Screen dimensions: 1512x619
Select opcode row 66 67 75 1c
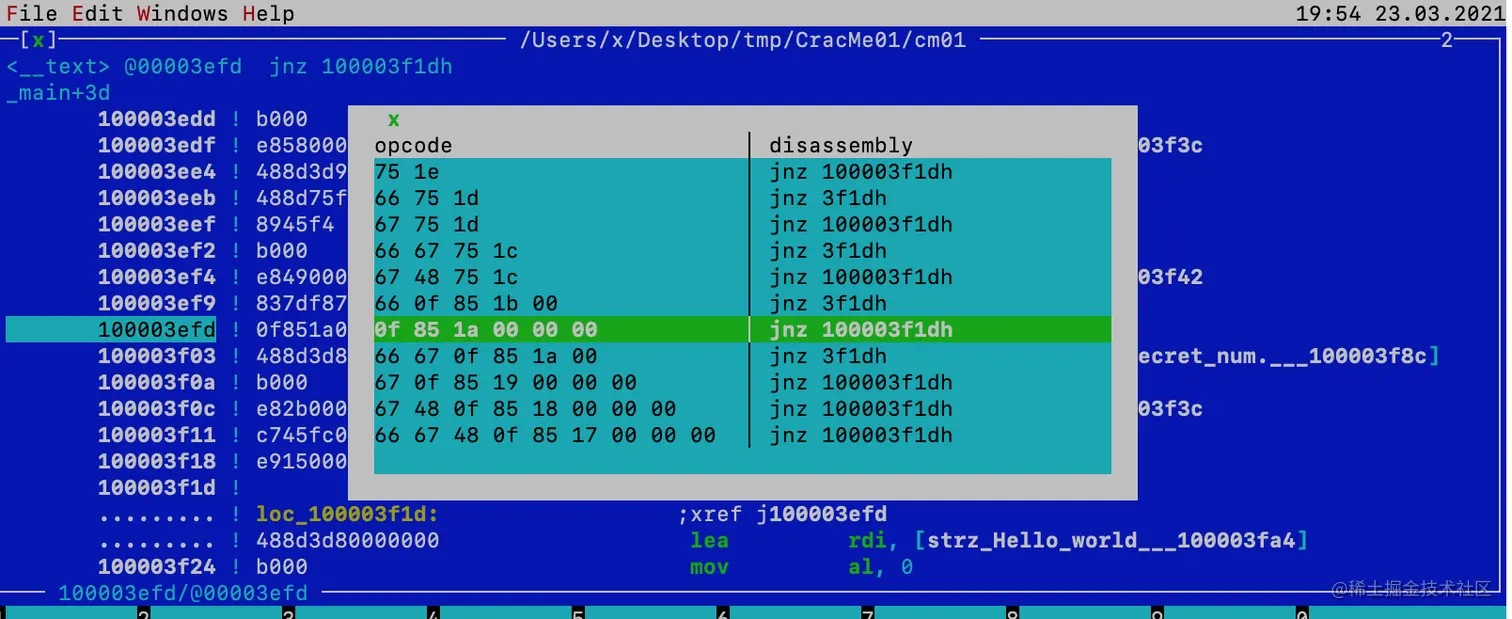pyautogui.click(x=742, y=250)
